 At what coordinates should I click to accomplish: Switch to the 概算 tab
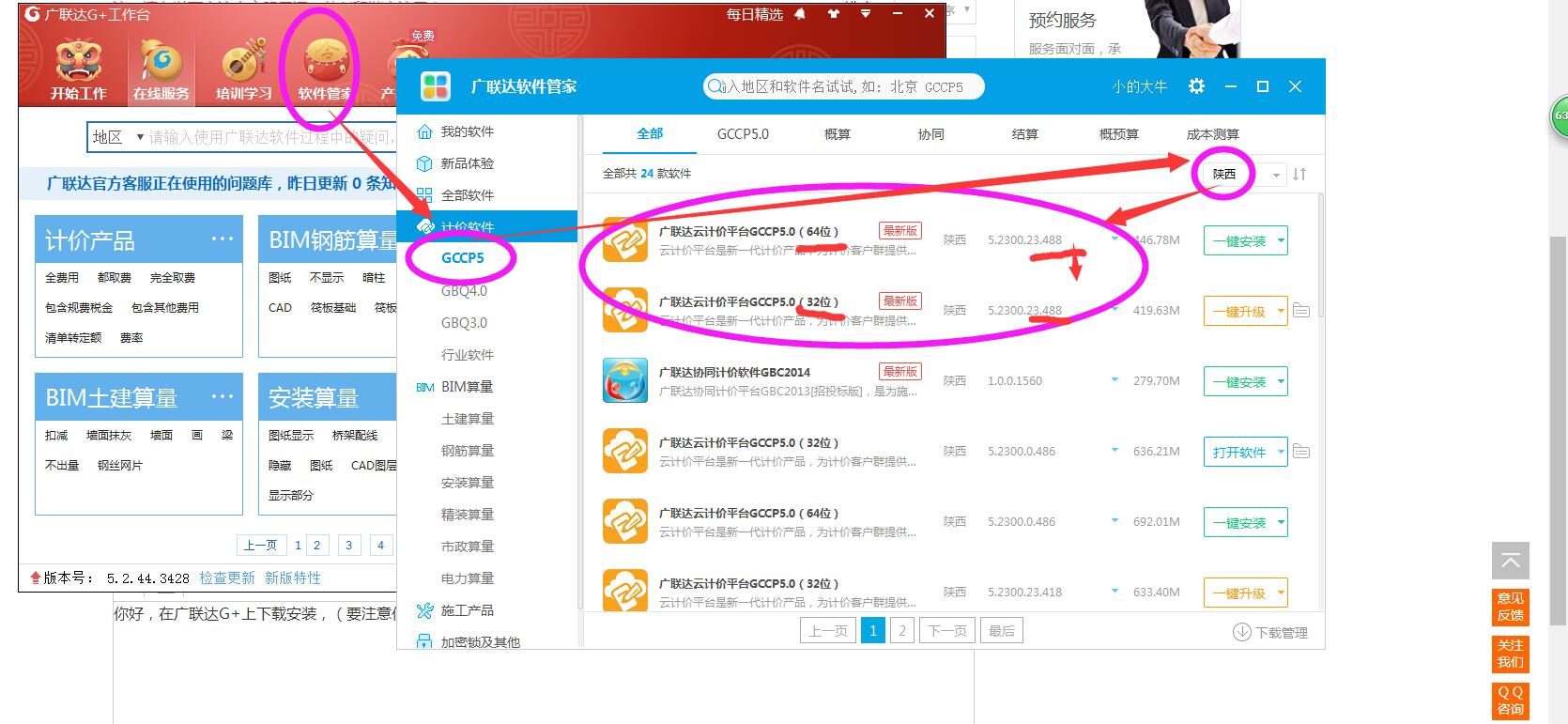coord(838,134)
